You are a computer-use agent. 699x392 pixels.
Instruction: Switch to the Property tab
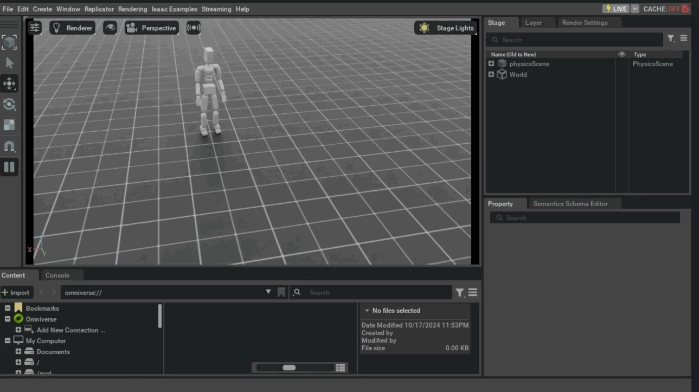pos(500,204)
